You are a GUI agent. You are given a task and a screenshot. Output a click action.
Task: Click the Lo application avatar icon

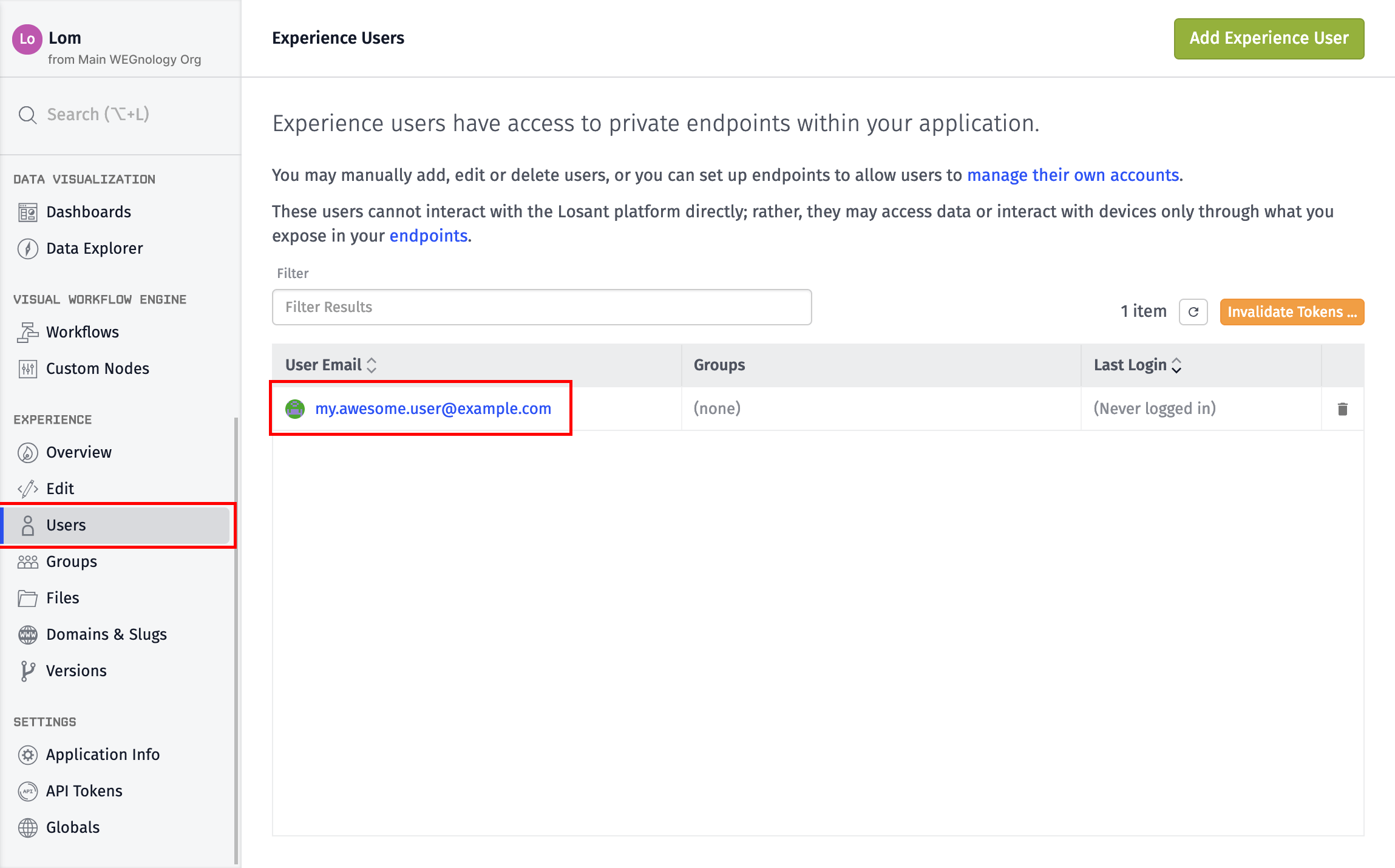[27, 39]
